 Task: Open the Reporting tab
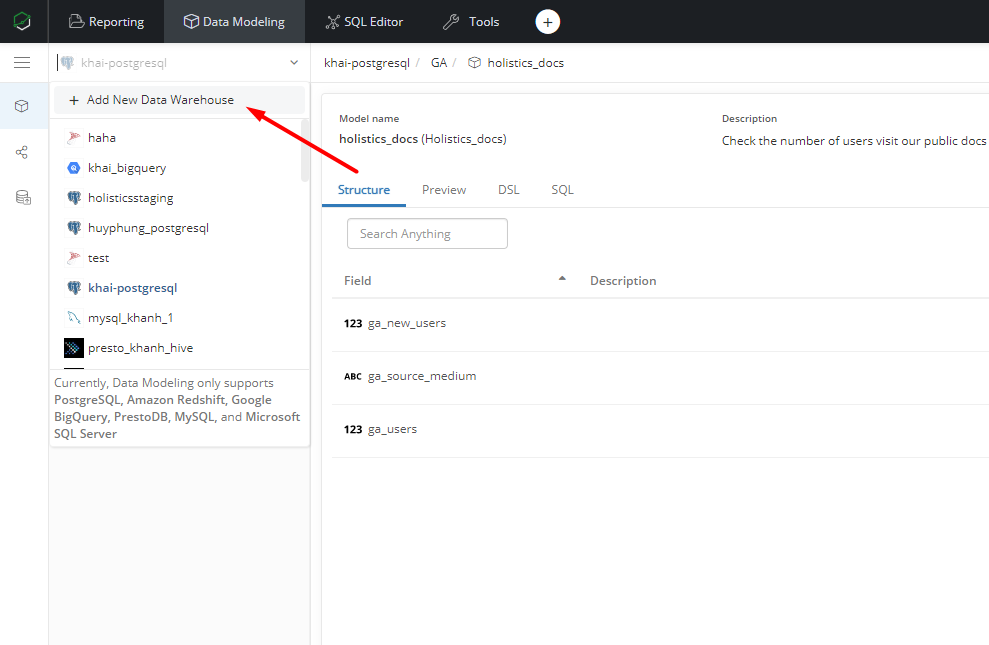point(107,21)
